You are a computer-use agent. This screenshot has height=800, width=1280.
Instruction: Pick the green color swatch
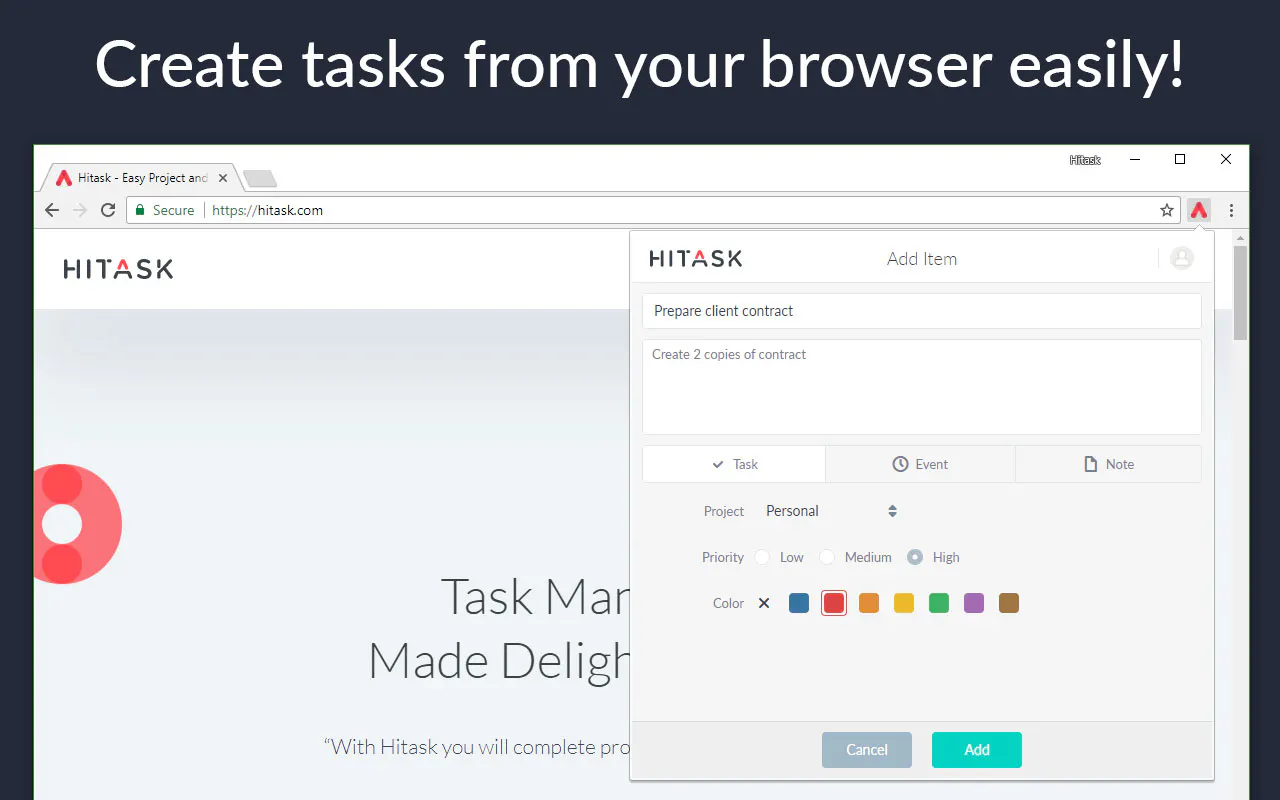point(939,603)
